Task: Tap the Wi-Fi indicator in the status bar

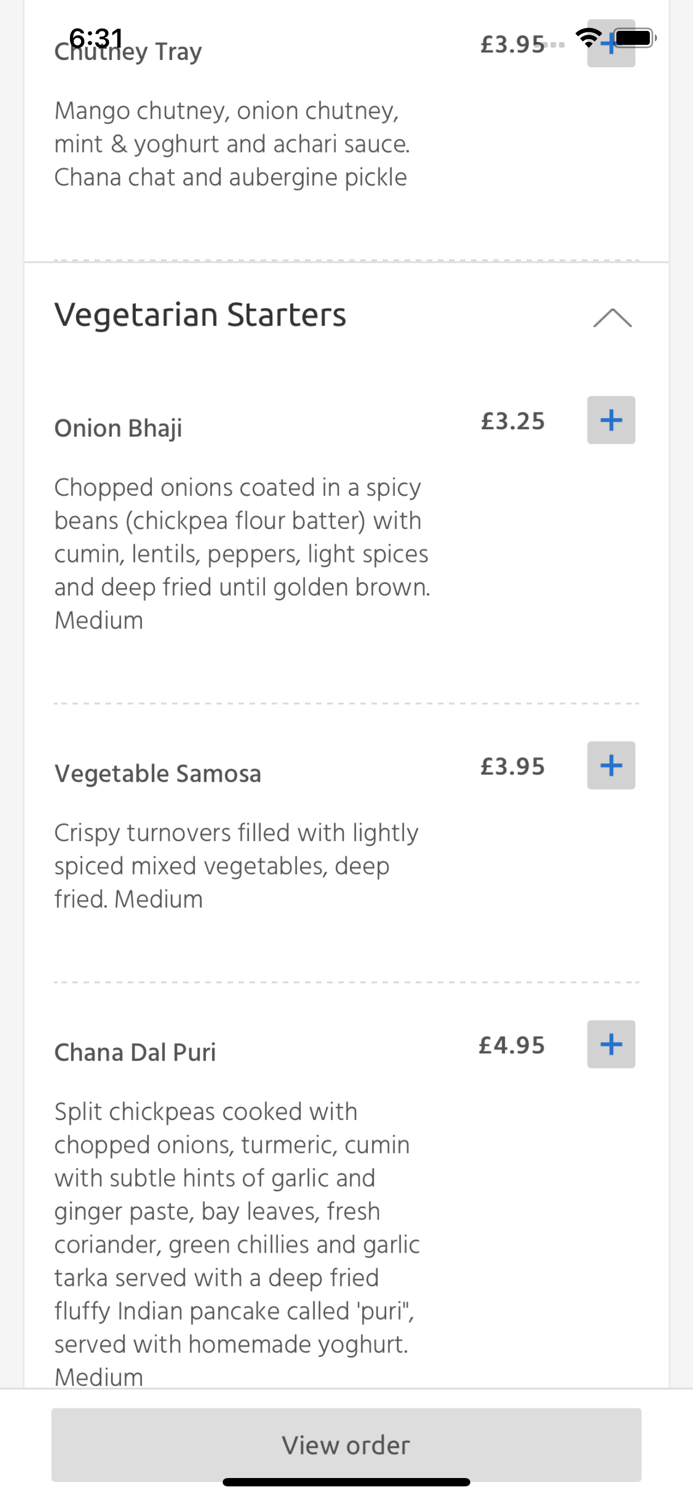Action: click(x=589, y=40)
